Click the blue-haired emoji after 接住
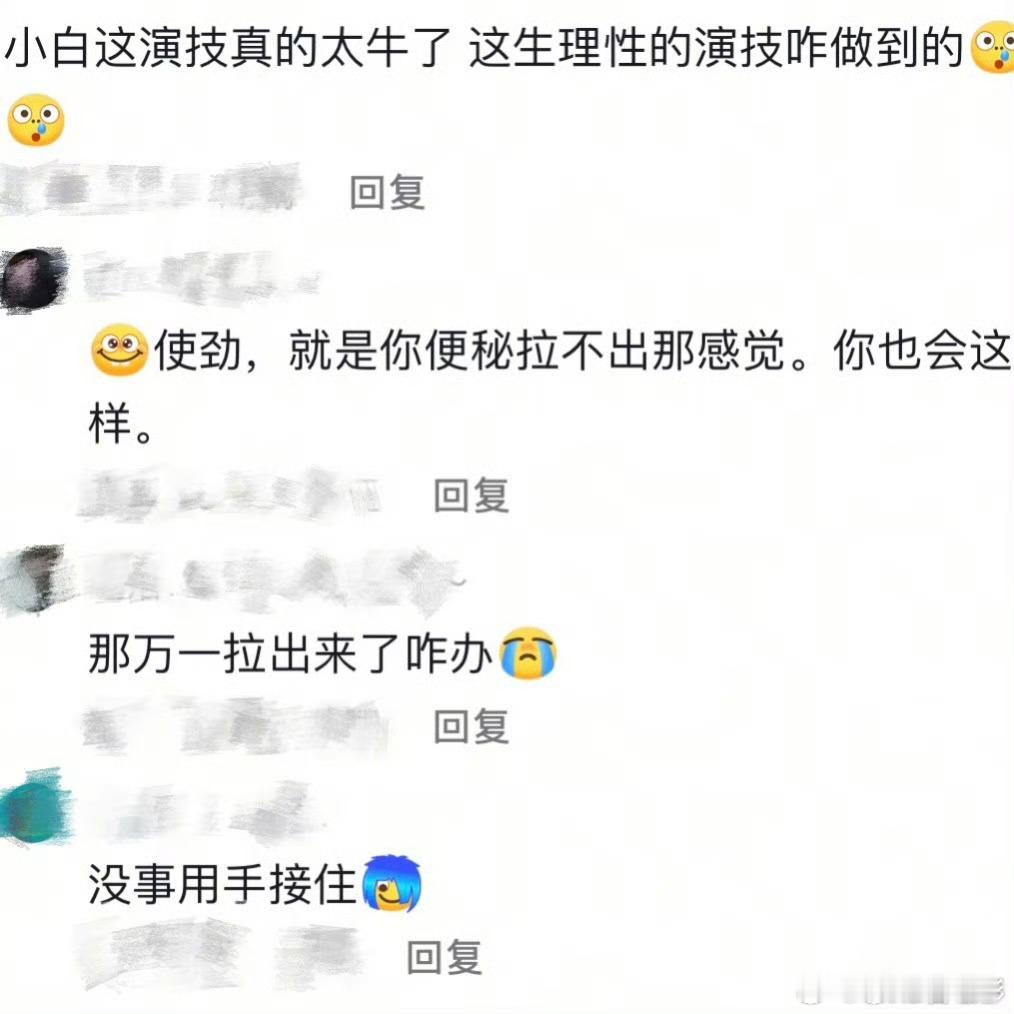 tap(392, 883)
